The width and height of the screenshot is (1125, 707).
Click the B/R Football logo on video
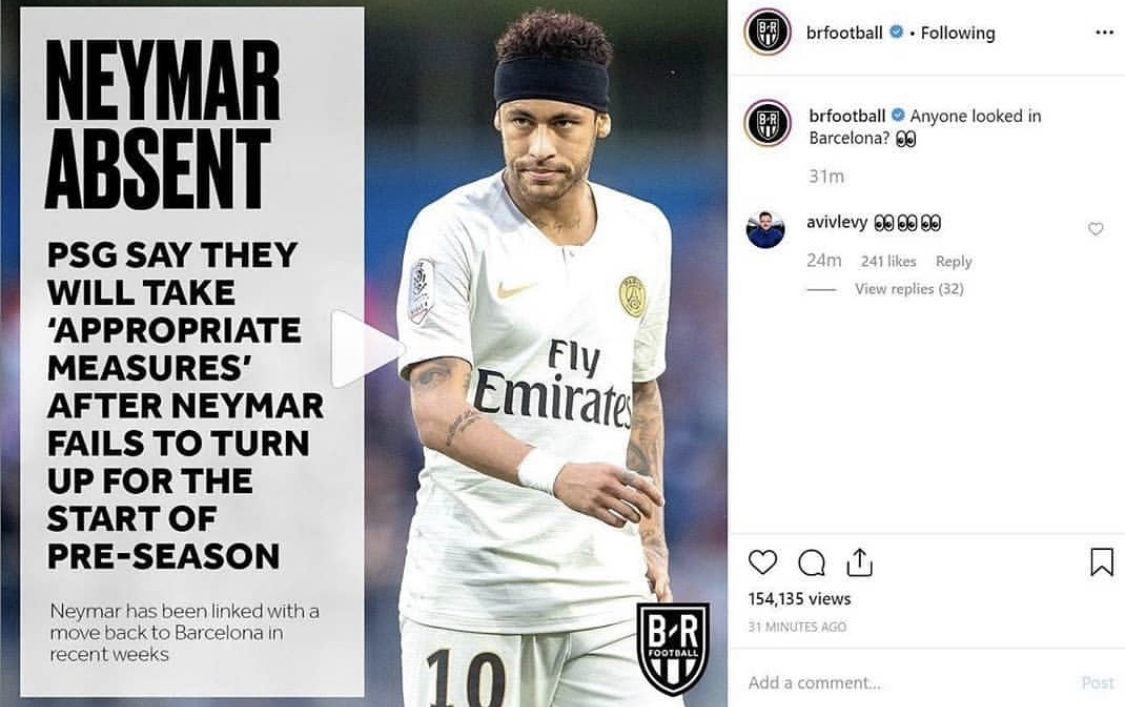(673, 649)
